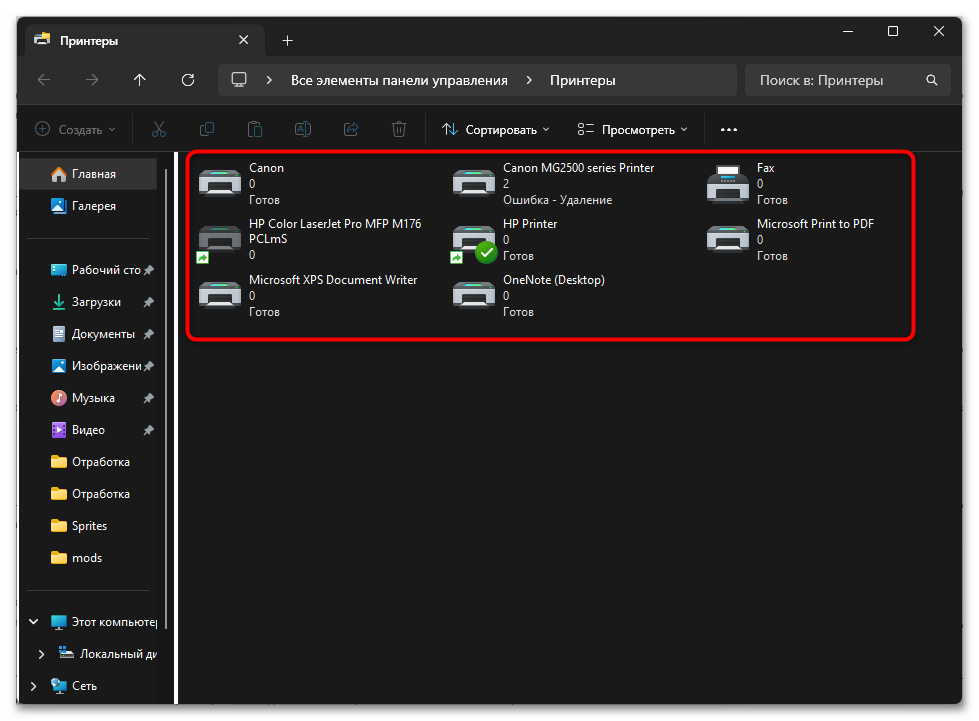Click the Canon MG2500 series Printer name
Viewport: 979px width, 721px height.
tap(578, 168)
